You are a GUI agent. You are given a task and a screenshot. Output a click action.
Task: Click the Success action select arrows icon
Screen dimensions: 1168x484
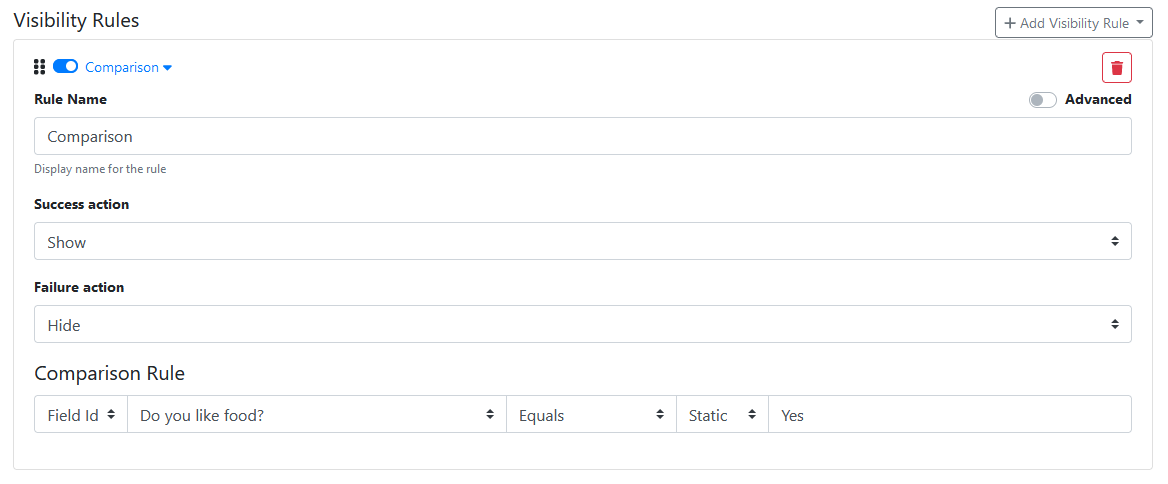(x=1114, y=242)
